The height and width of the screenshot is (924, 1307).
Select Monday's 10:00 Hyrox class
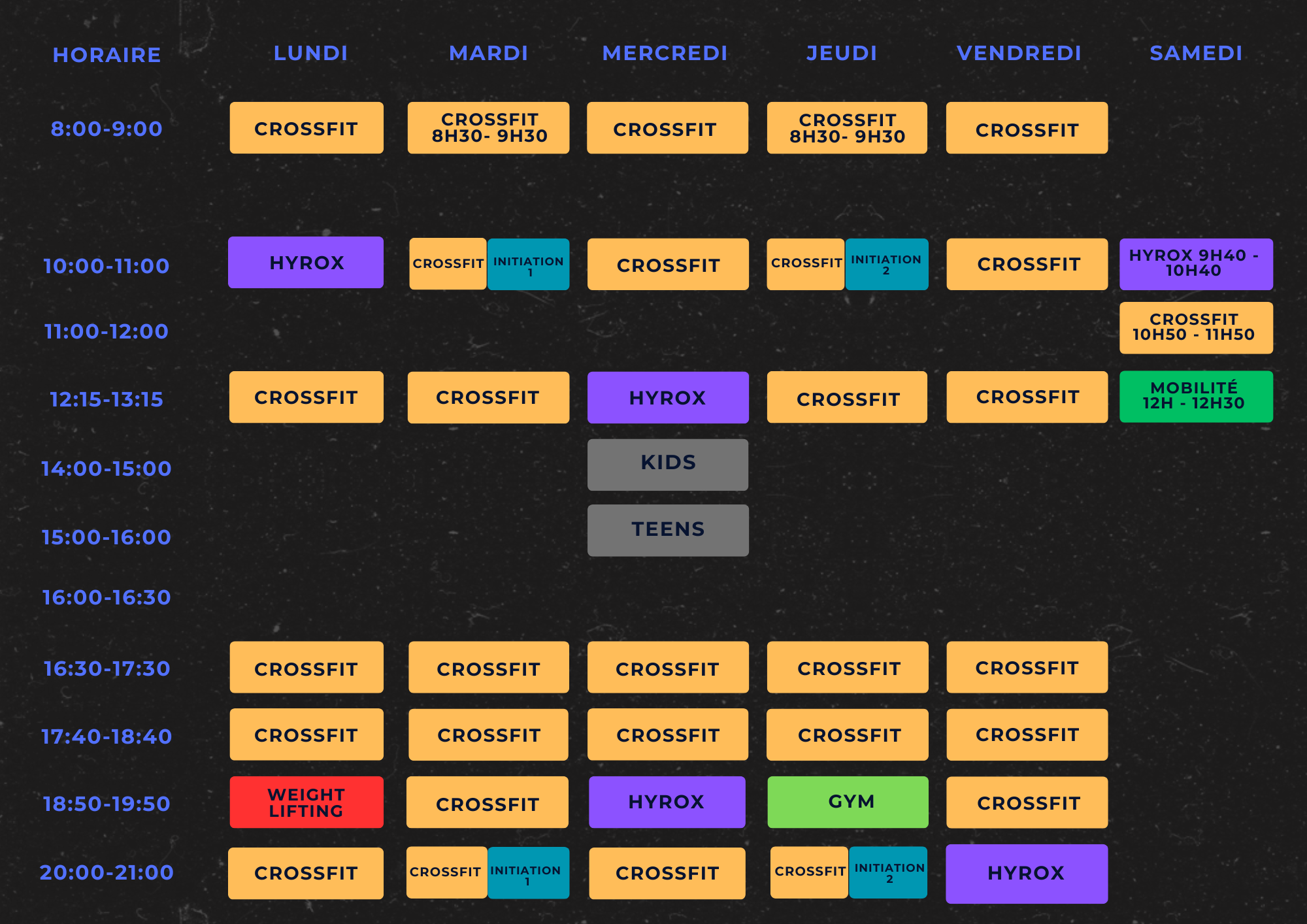point(306,262)
